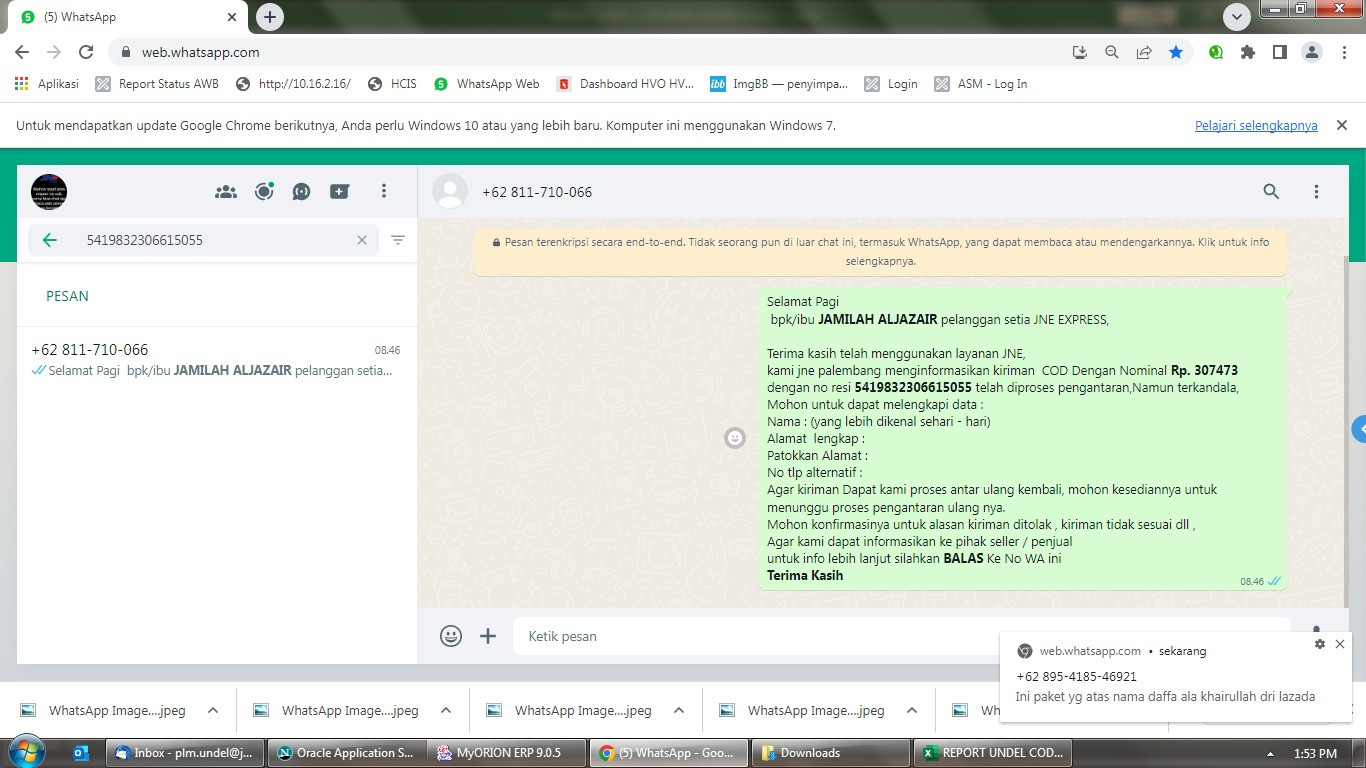Share this page icon in address bar
The width and height of the screenshot is (1366, 768).
1144,52
